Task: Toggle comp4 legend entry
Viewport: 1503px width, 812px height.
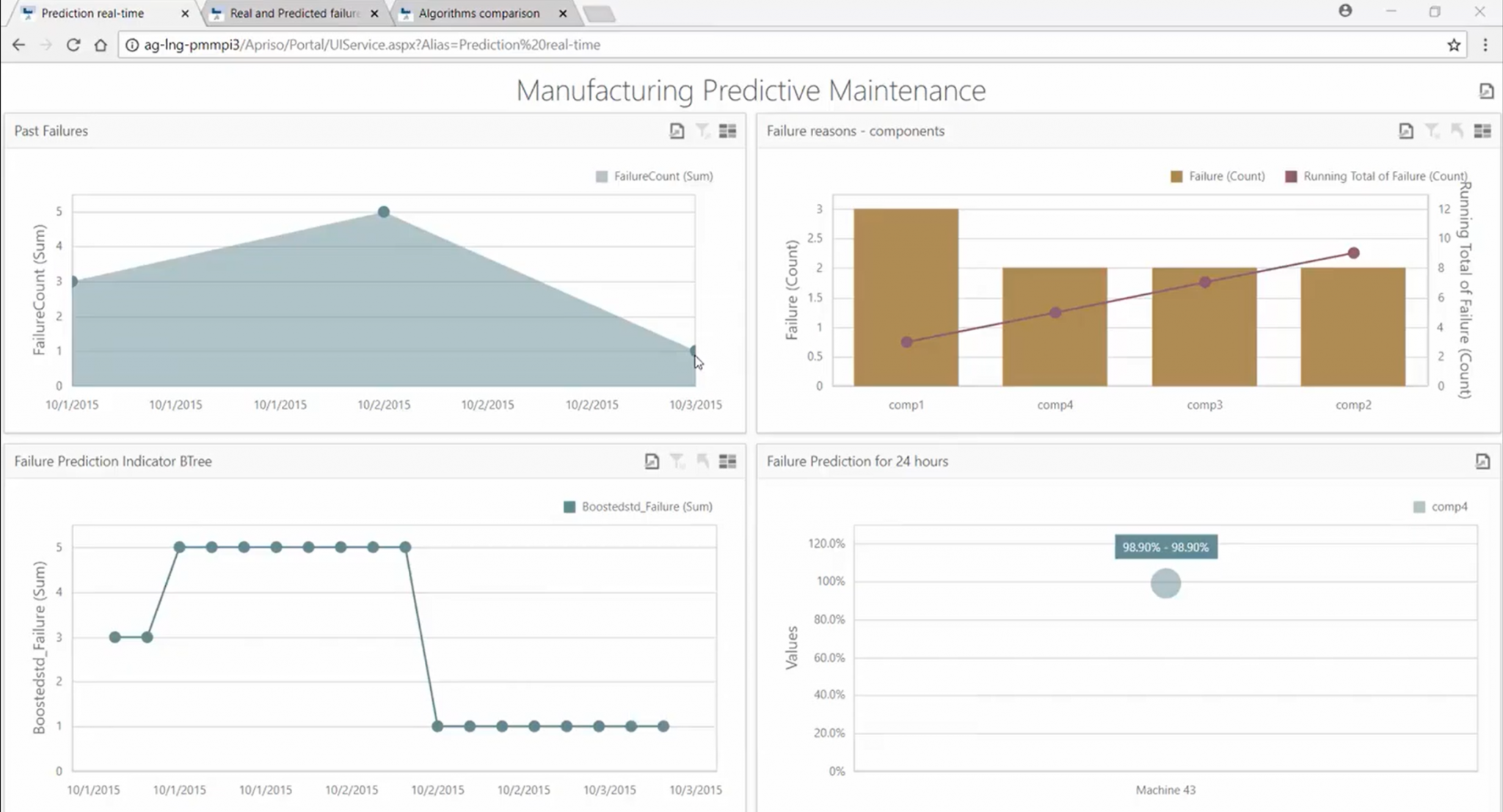Action: (x=1441, y=507)
